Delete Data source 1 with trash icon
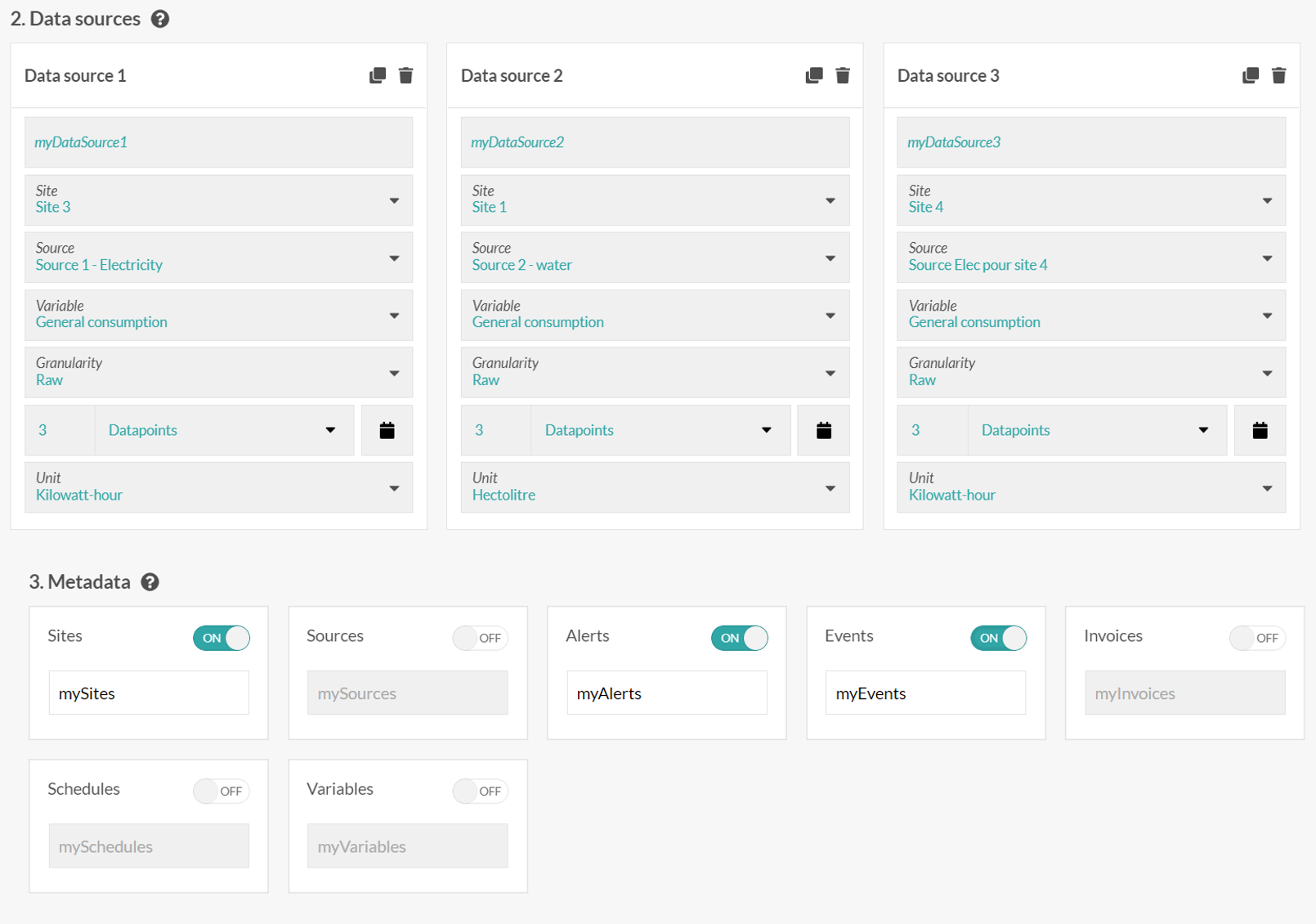 pos(405,75)
